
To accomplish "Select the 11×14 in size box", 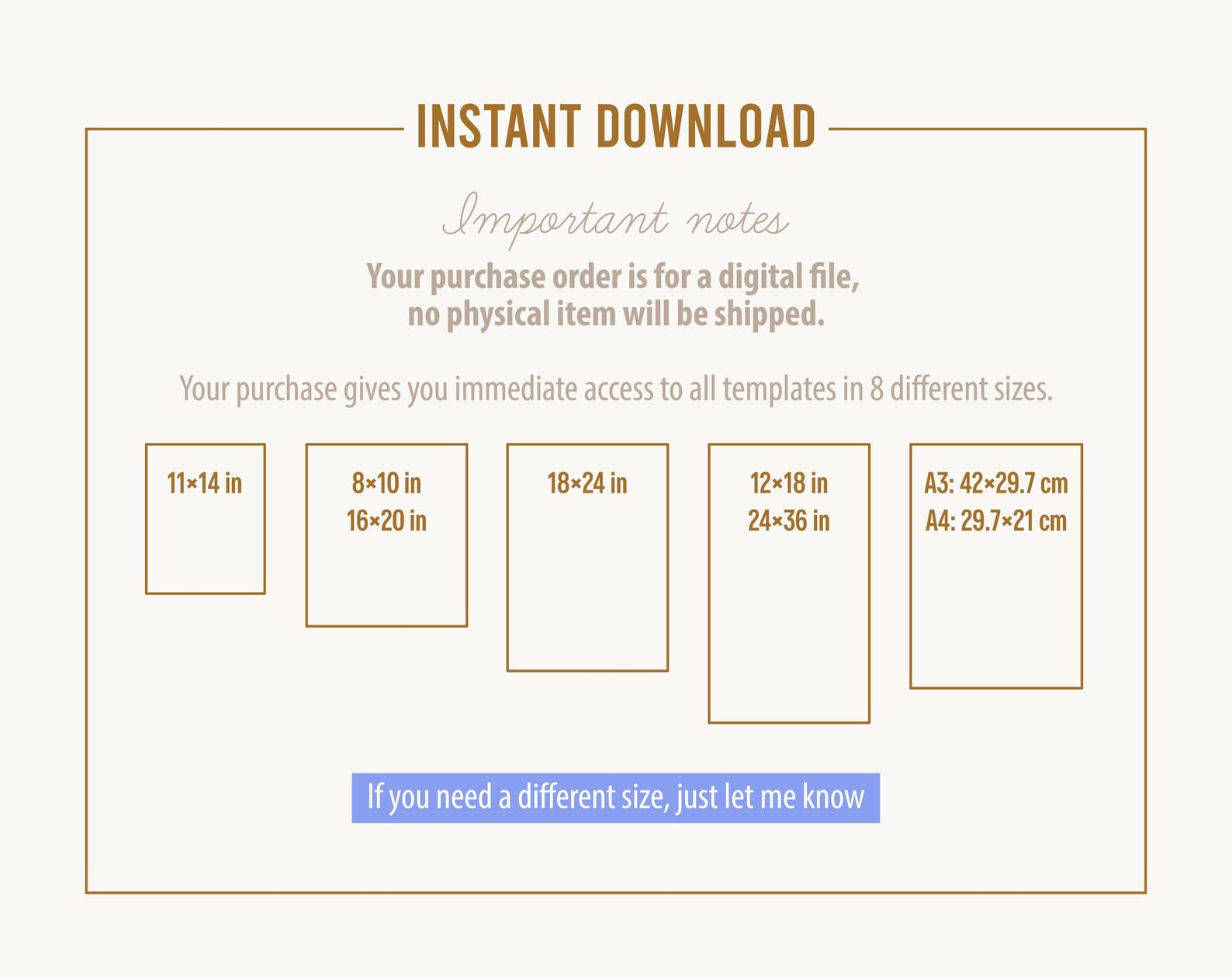I will (206, 519).
